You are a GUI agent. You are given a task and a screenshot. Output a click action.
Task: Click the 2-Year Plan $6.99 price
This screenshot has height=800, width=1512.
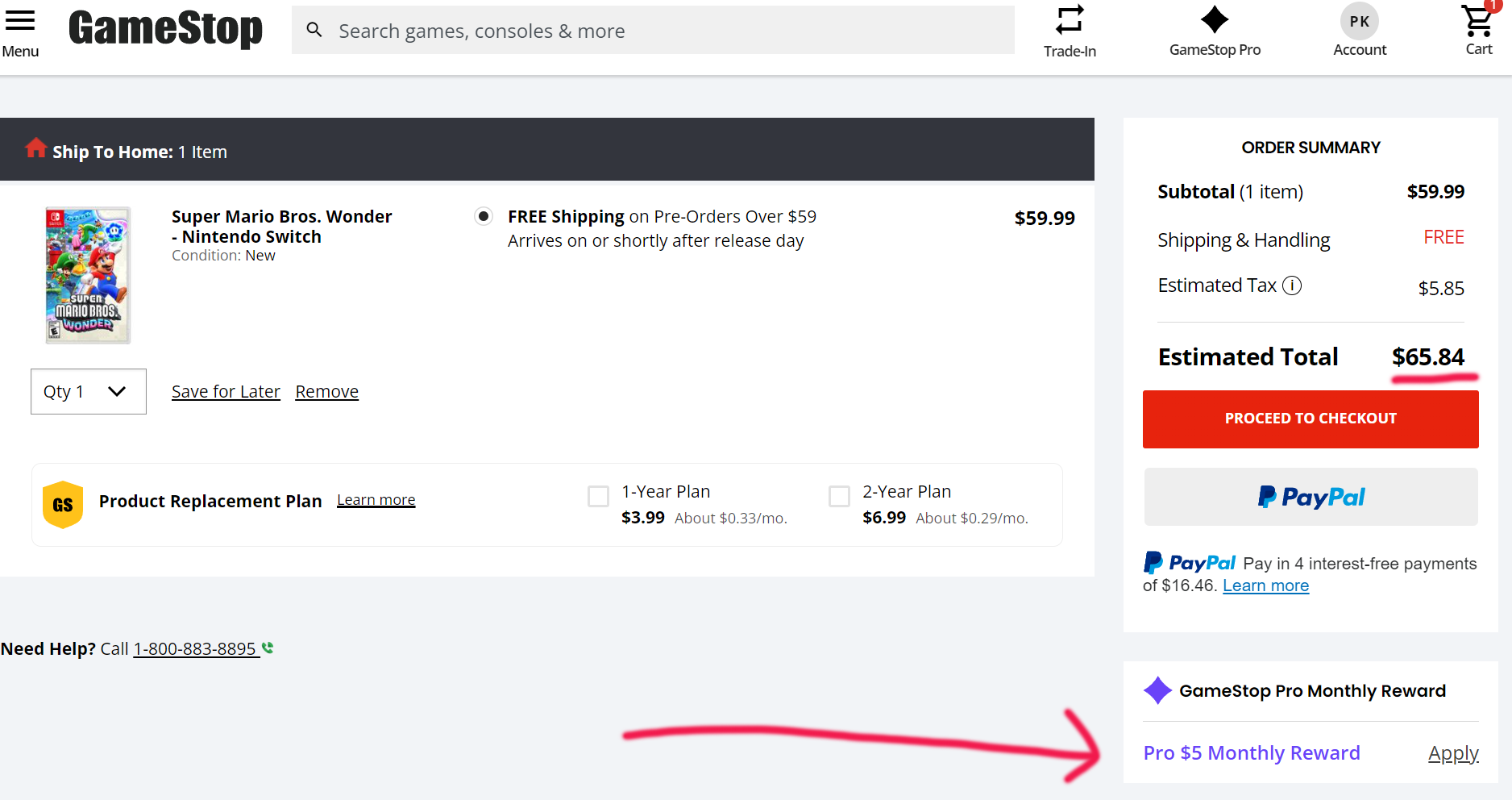pos(884,518)
